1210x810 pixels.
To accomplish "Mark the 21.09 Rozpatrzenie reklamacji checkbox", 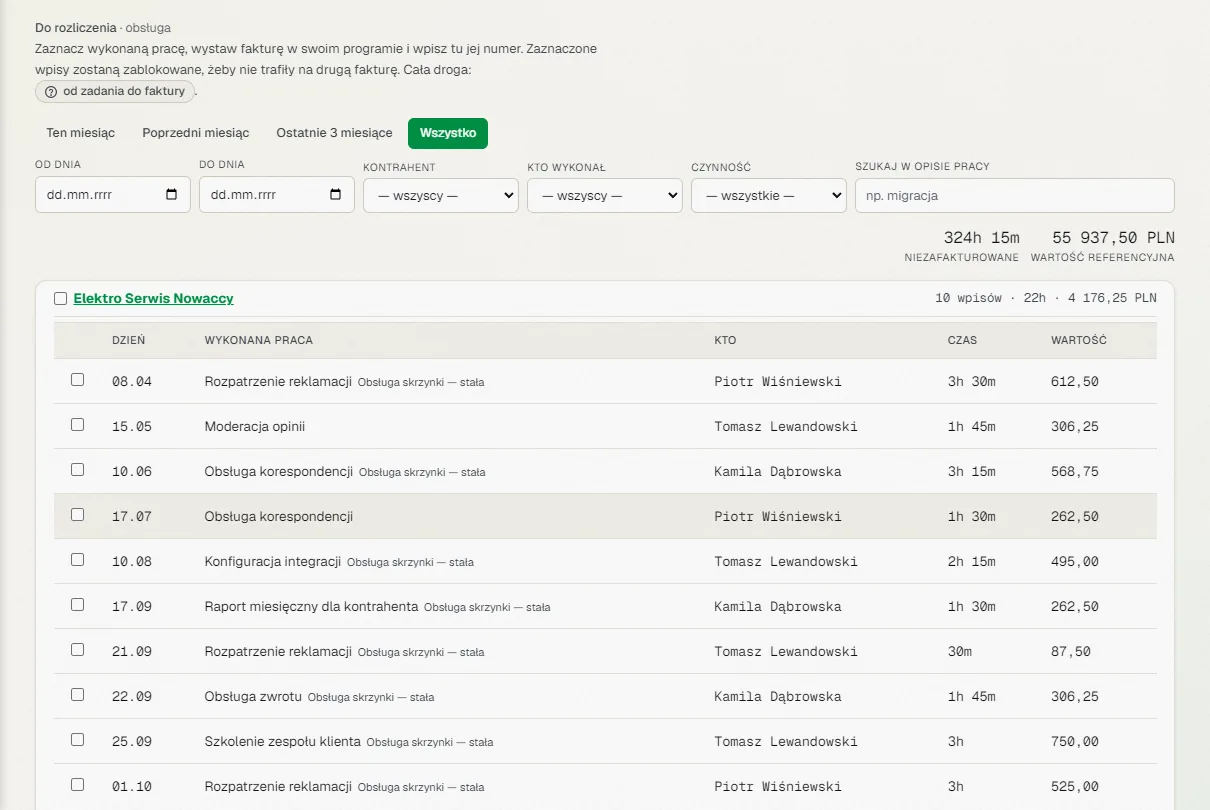I will tap(78, 650).
